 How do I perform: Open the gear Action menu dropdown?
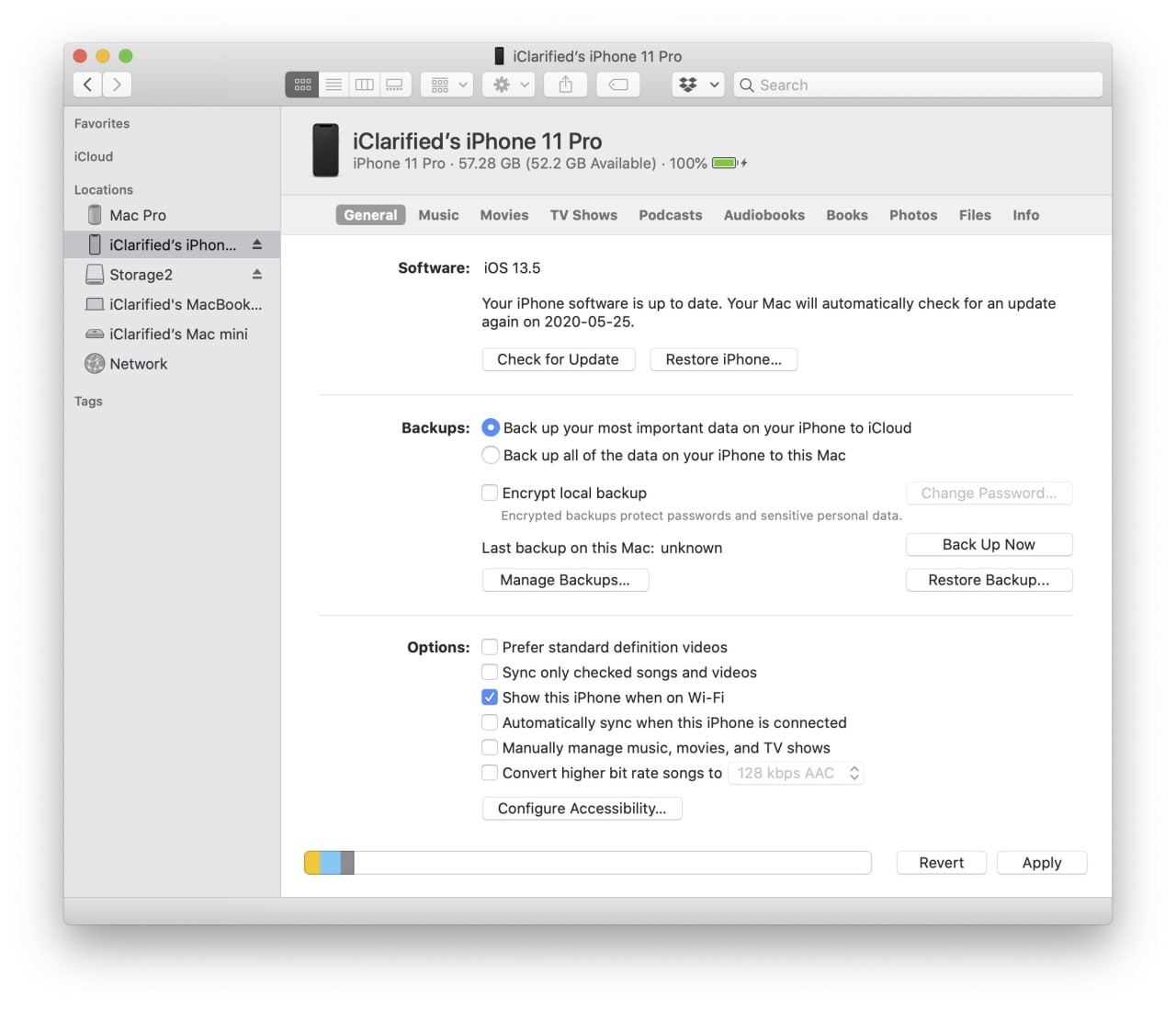click(x=512, y=85)
